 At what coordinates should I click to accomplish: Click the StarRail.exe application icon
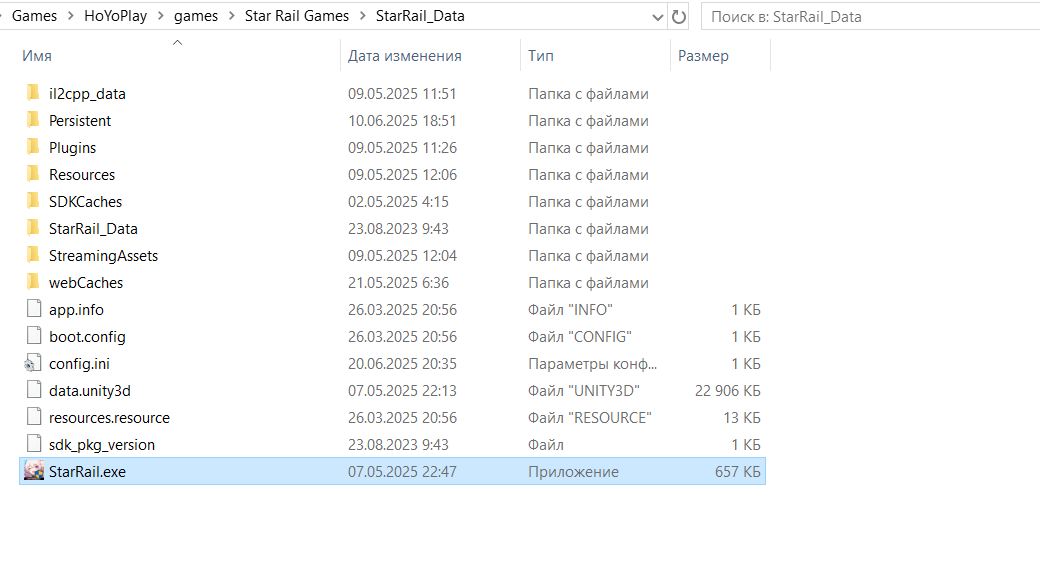click(x=34, y=471)
